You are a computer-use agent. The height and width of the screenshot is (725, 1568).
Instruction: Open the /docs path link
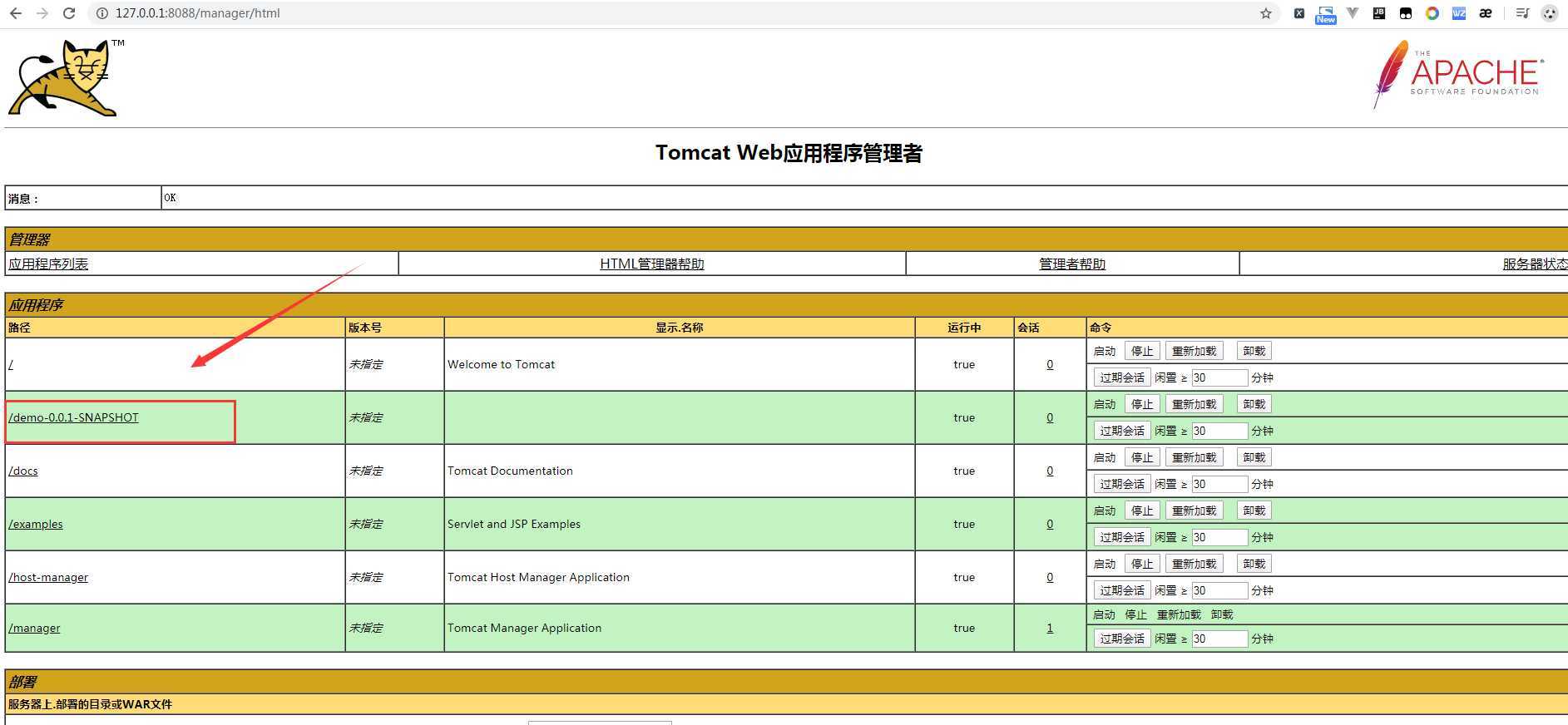click(23, 471)
